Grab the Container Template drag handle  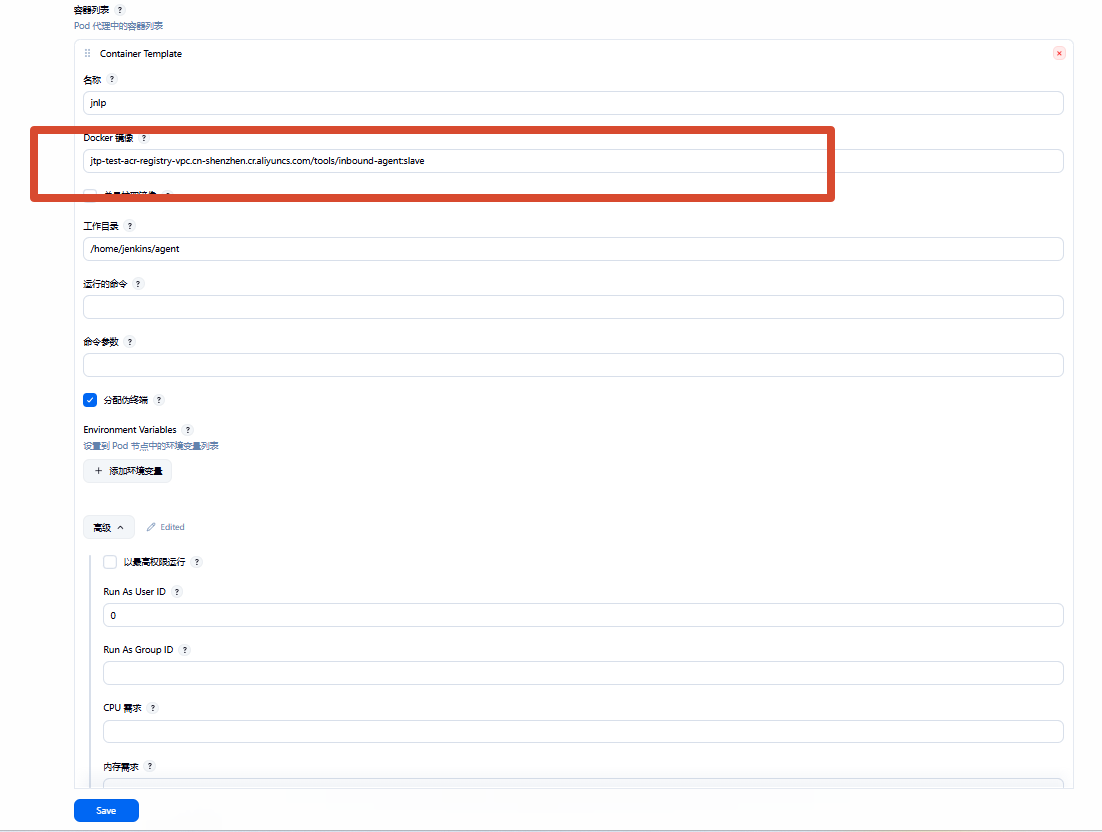point(87,53)
